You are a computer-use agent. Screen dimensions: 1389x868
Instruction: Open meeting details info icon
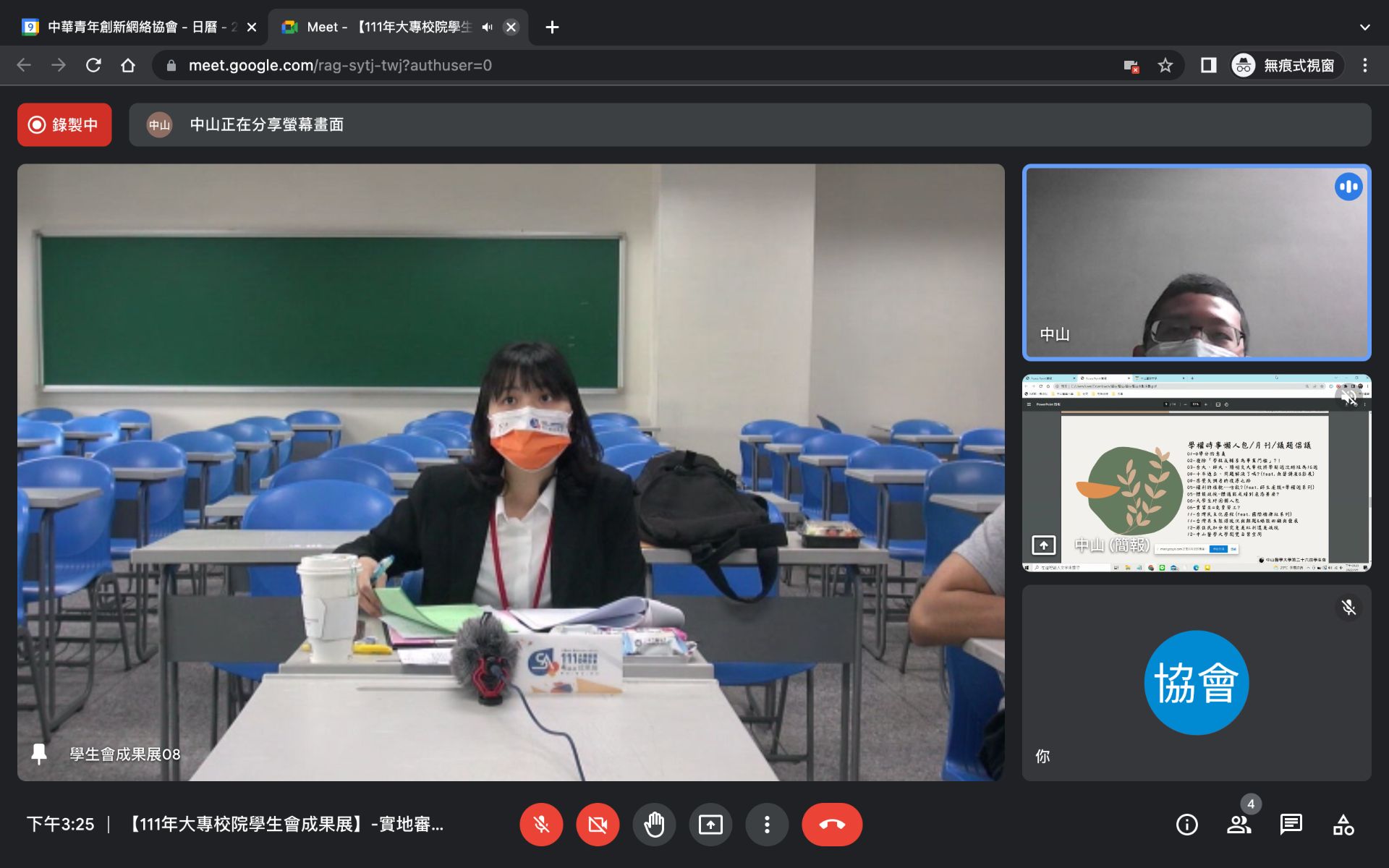[1186, 824]
